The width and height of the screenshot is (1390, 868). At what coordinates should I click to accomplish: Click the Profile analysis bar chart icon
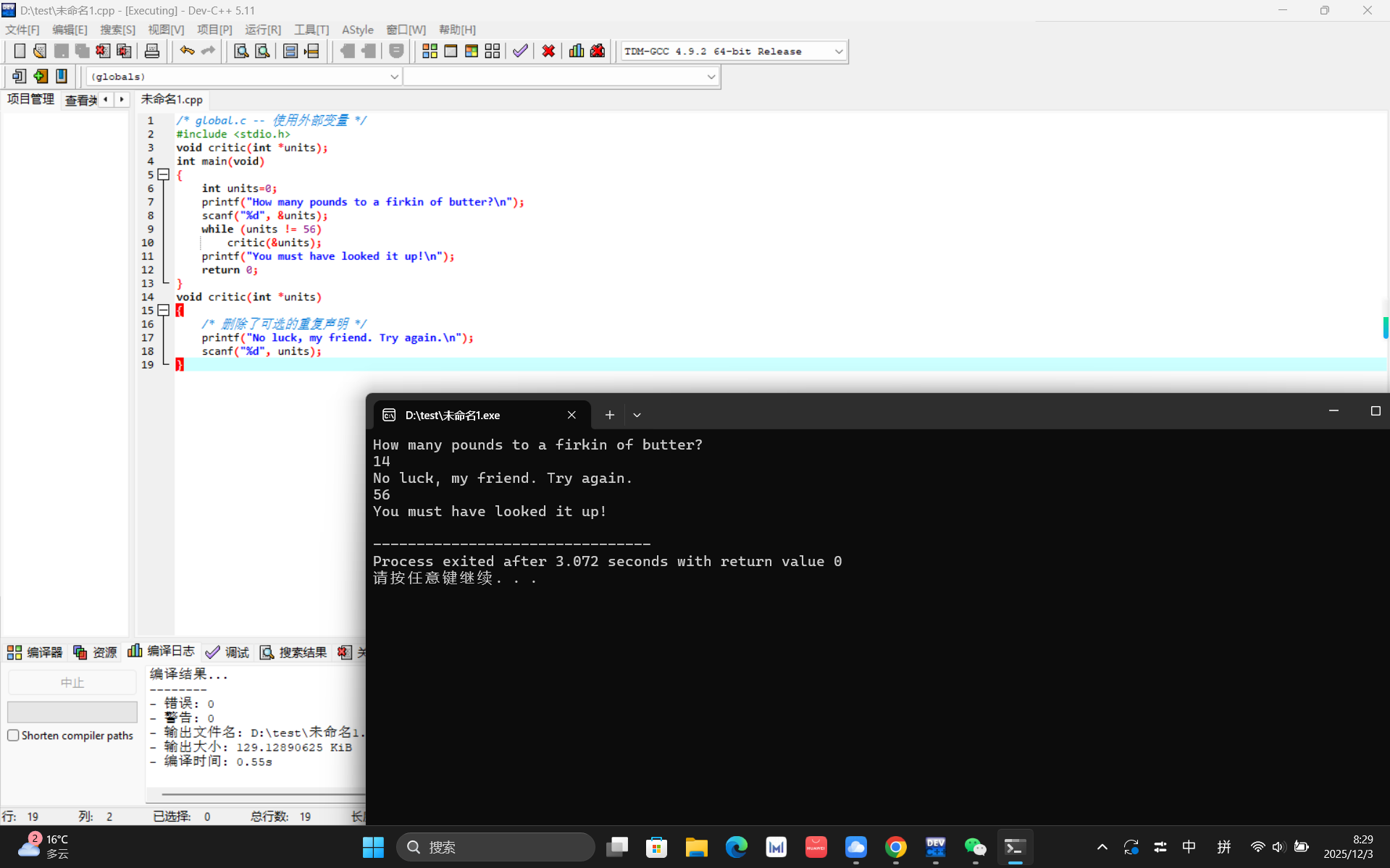coord(577,51)
